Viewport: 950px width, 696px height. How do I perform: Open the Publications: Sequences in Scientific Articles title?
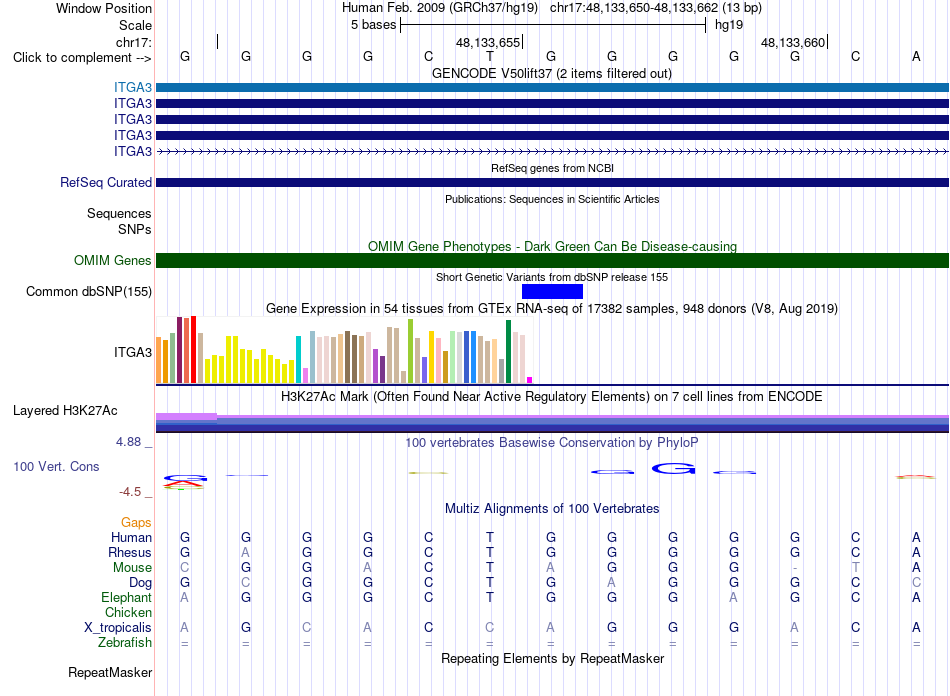[552, 199]
